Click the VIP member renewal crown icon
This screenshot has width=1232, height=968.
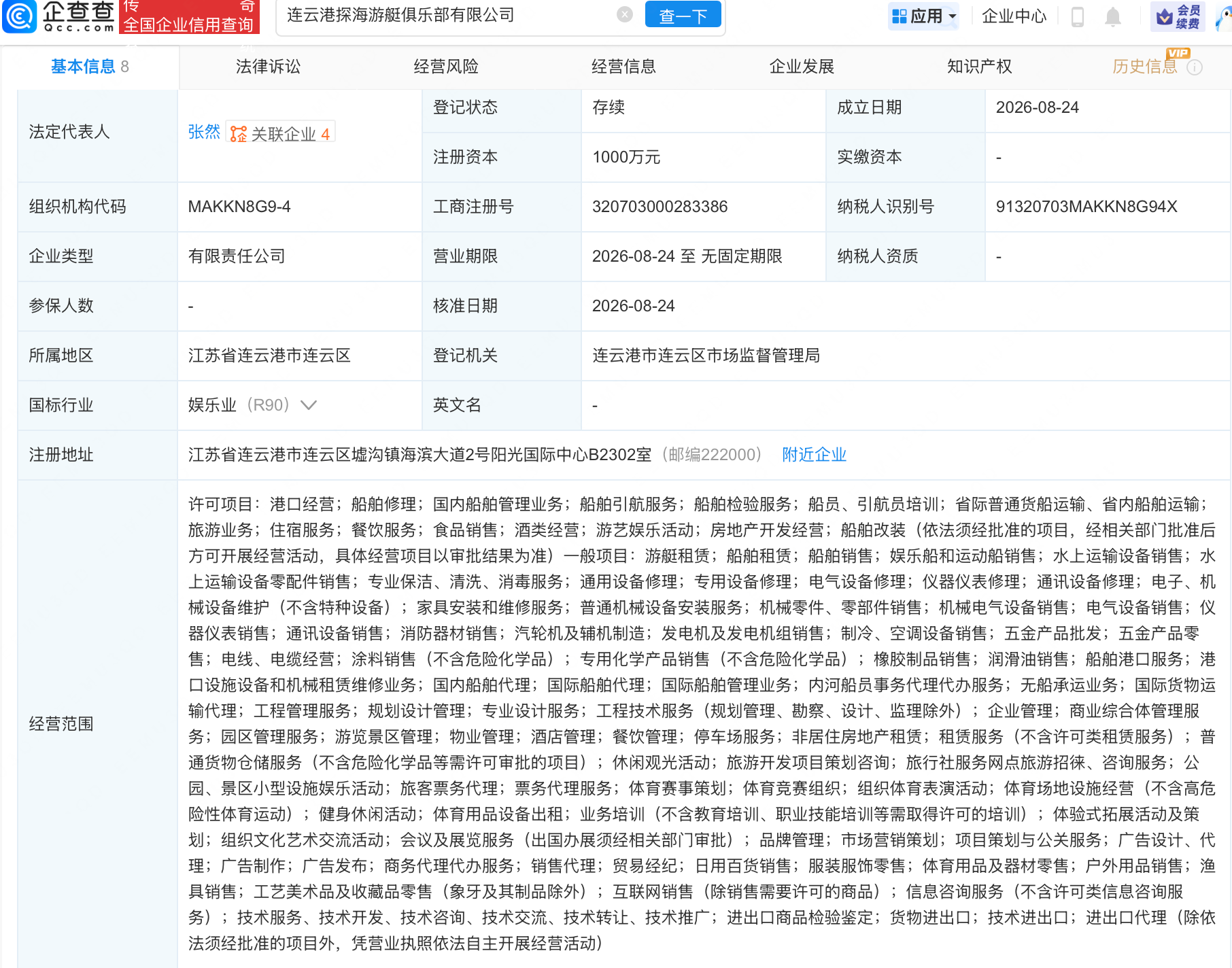point(1165,16)
